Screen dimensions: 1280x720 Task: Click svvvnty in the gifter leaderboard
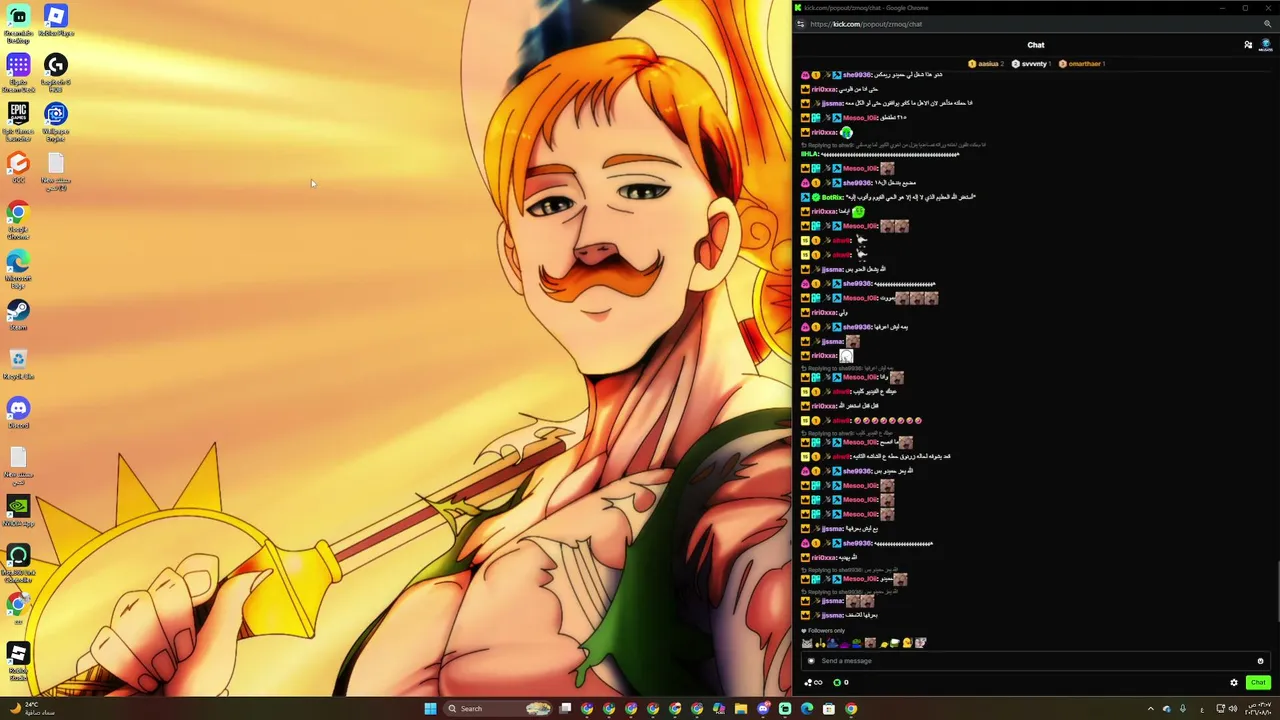[1033, 64]
